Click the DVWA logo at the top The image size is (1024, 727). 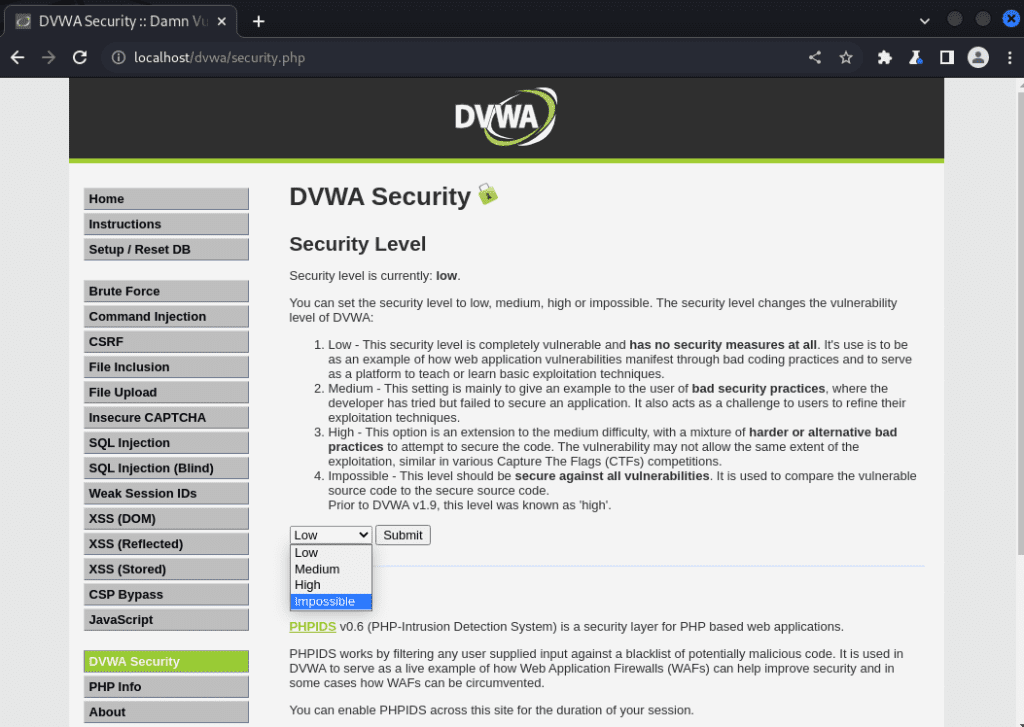point(505,116)
